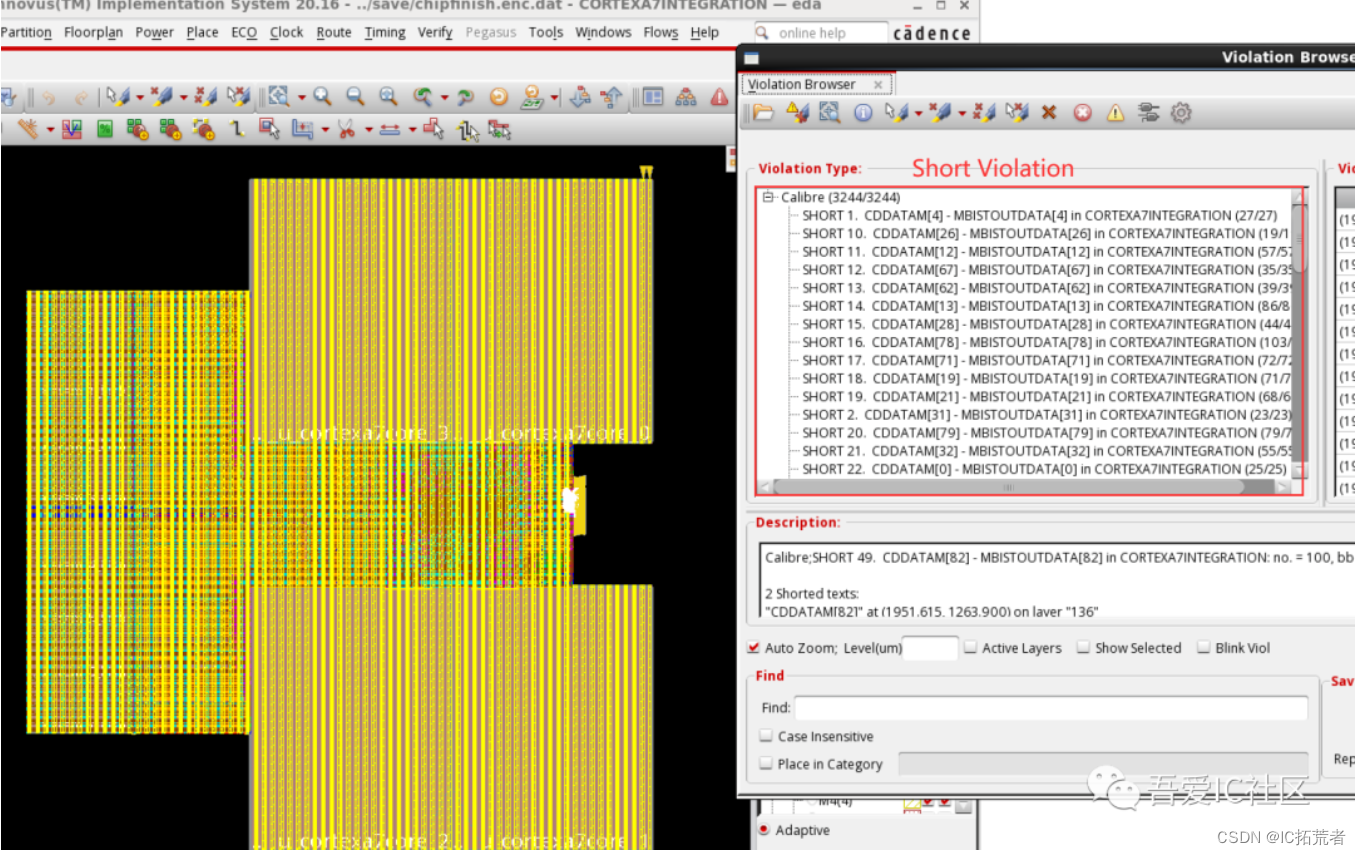Select the red horizontal stretch wire tool
The height and width of the screenshot is (855, 1361).
click(x=389, y=129)
